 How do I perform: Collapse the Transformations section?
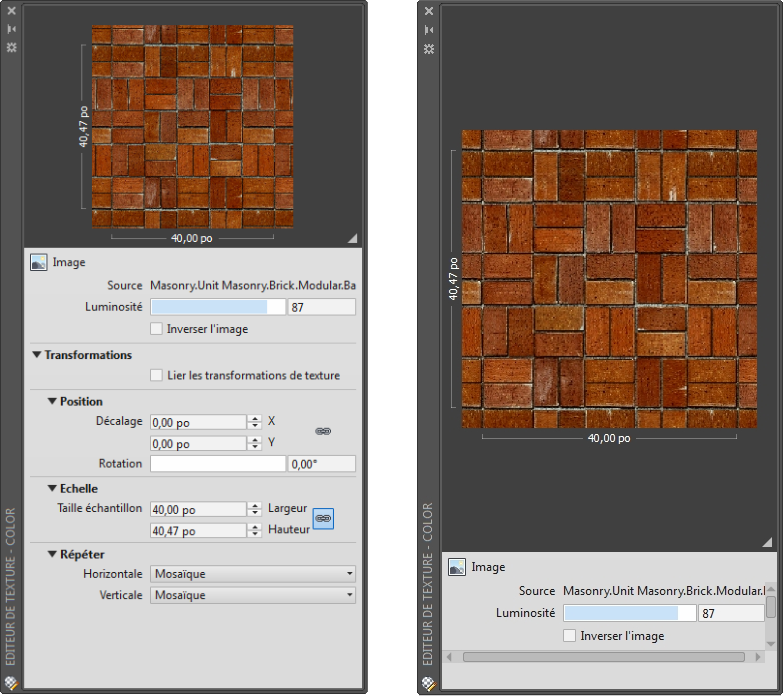pos(37,355)
